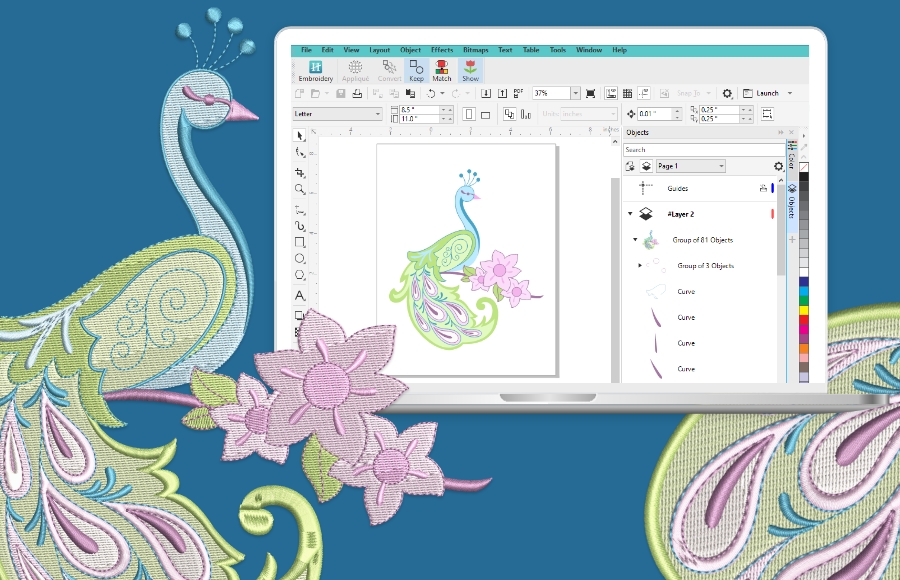Open the Bitmaps menu
Viewport: 900px width, 580px height.
[474, 50]
